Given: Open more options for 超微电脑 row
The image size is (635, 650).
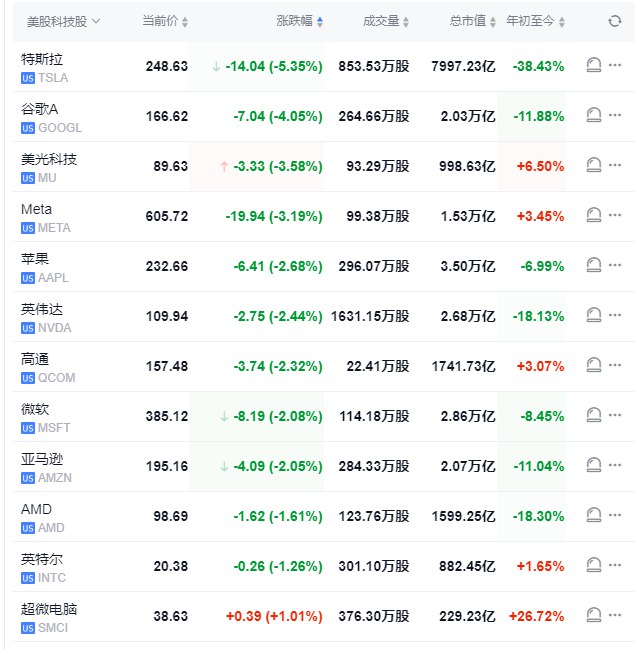Looking at the screenshot, I should (x=615, y=615).
